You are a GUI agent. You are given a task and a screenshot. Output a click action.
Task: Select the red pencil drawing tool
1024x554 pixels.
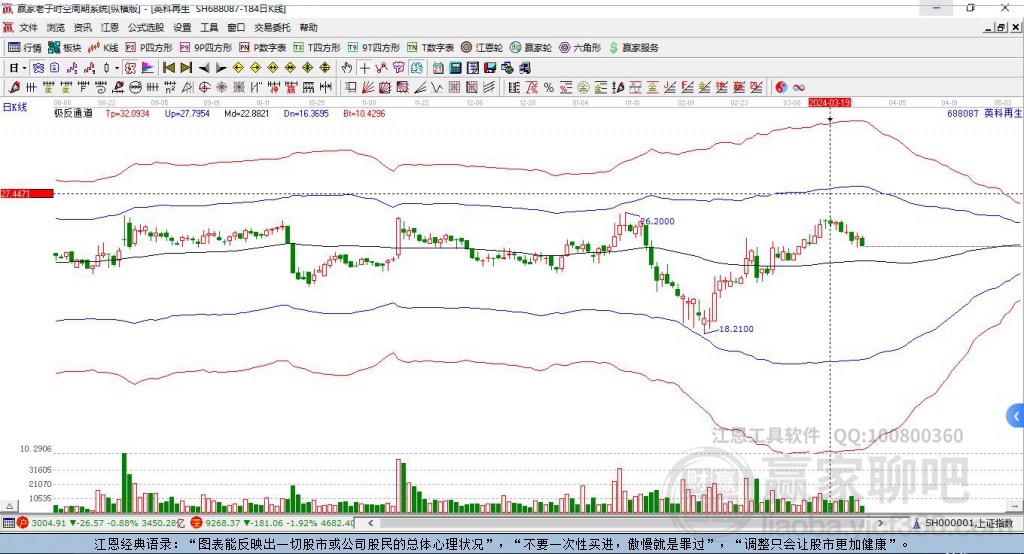click(14, 87)
